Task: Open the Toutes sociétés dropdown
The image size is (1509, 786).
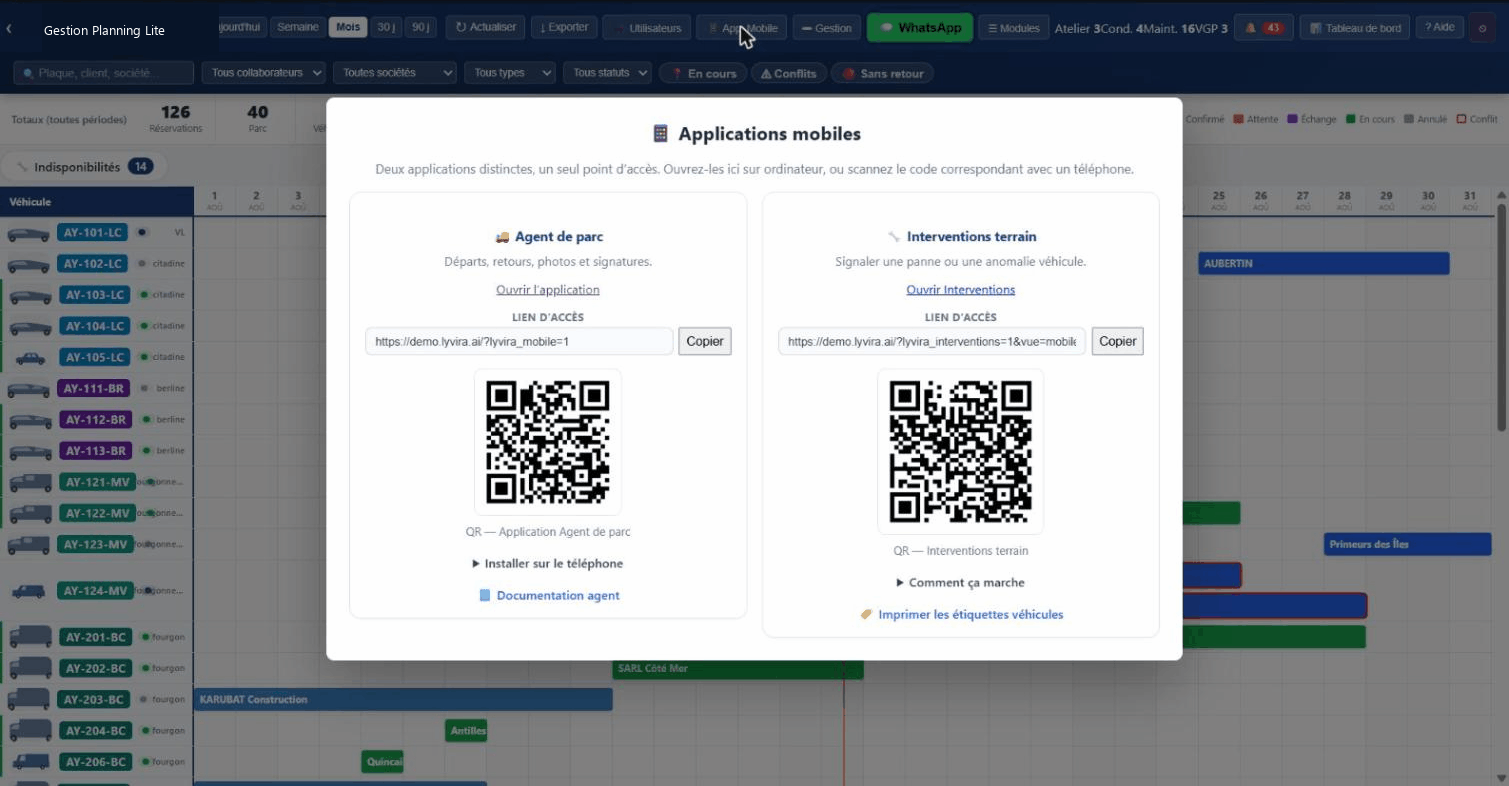Action: click(x=394, y=73)
